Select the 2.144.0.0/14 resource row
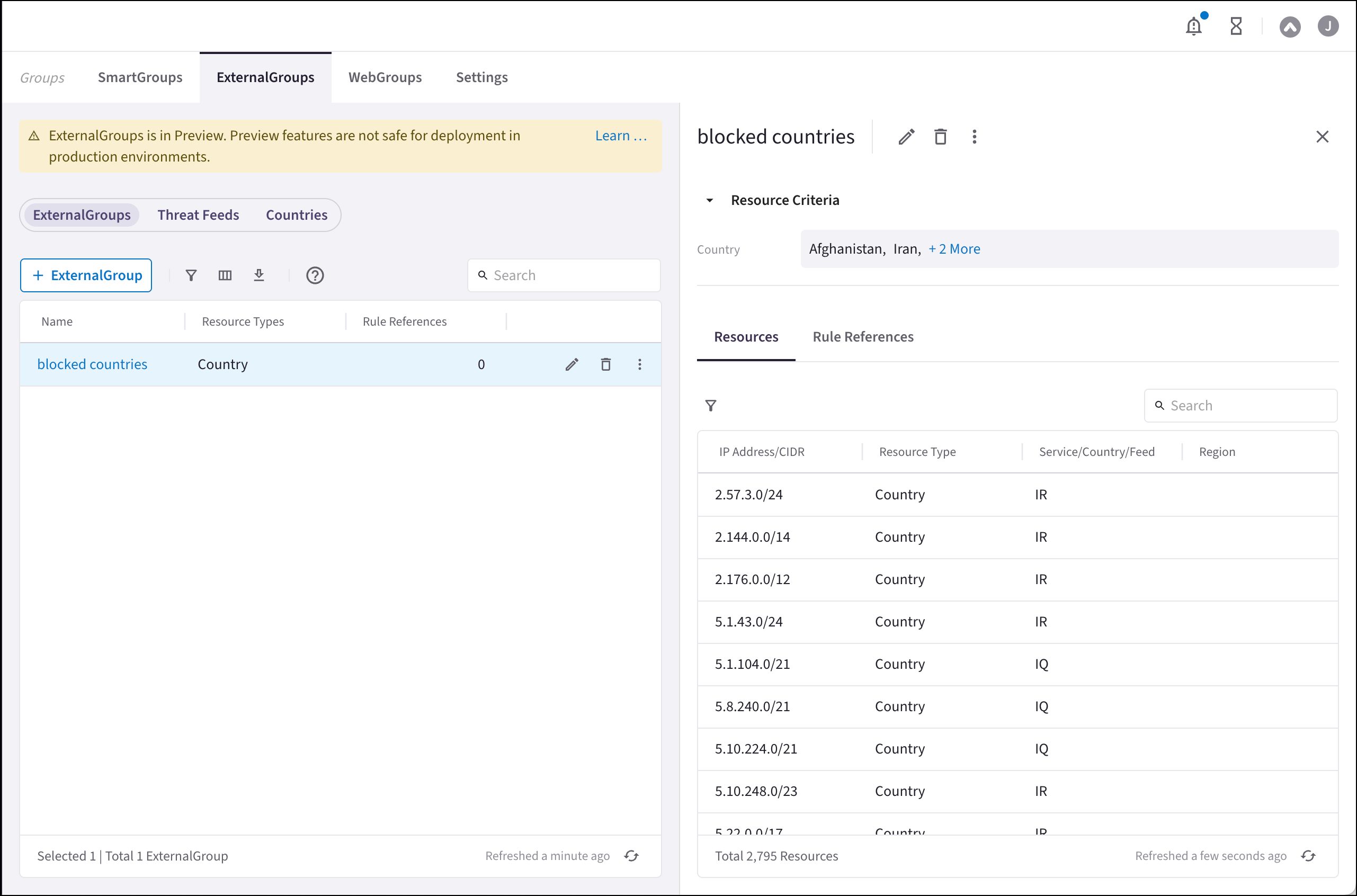The width and height of the screenshot is (1357, 896). pyautogui.click(x=1017, y=537)
